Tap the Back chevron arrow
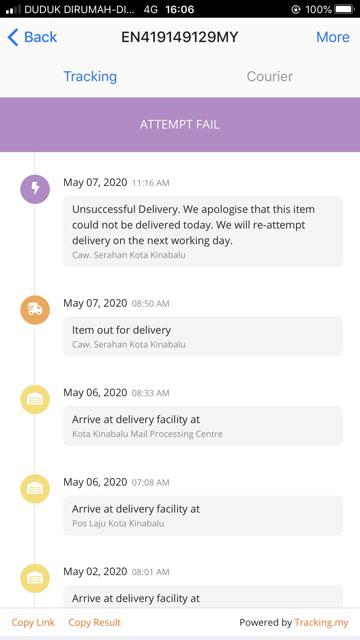The image size is (360, 640). 13,37
